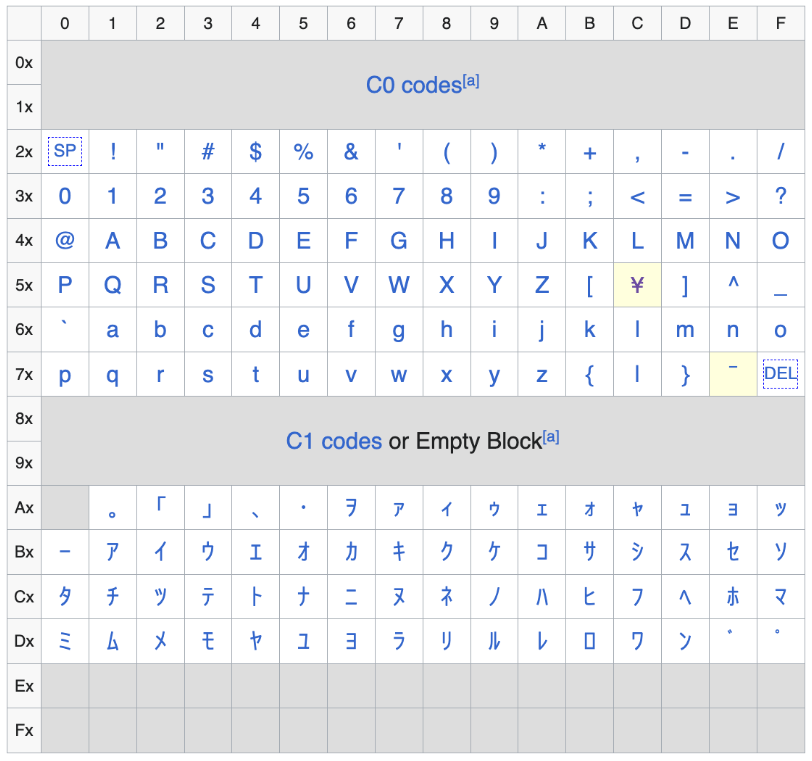Click the DEL character link

[x=780, y=375]
